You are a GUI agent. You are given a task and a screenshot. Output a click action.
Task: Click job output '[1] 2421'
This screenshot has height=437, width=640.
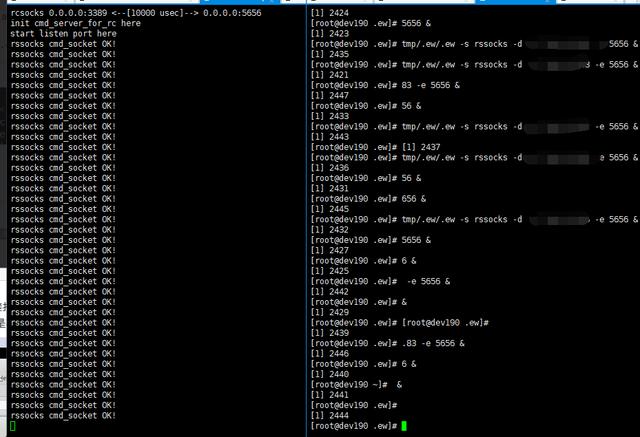tap(330, 75)
